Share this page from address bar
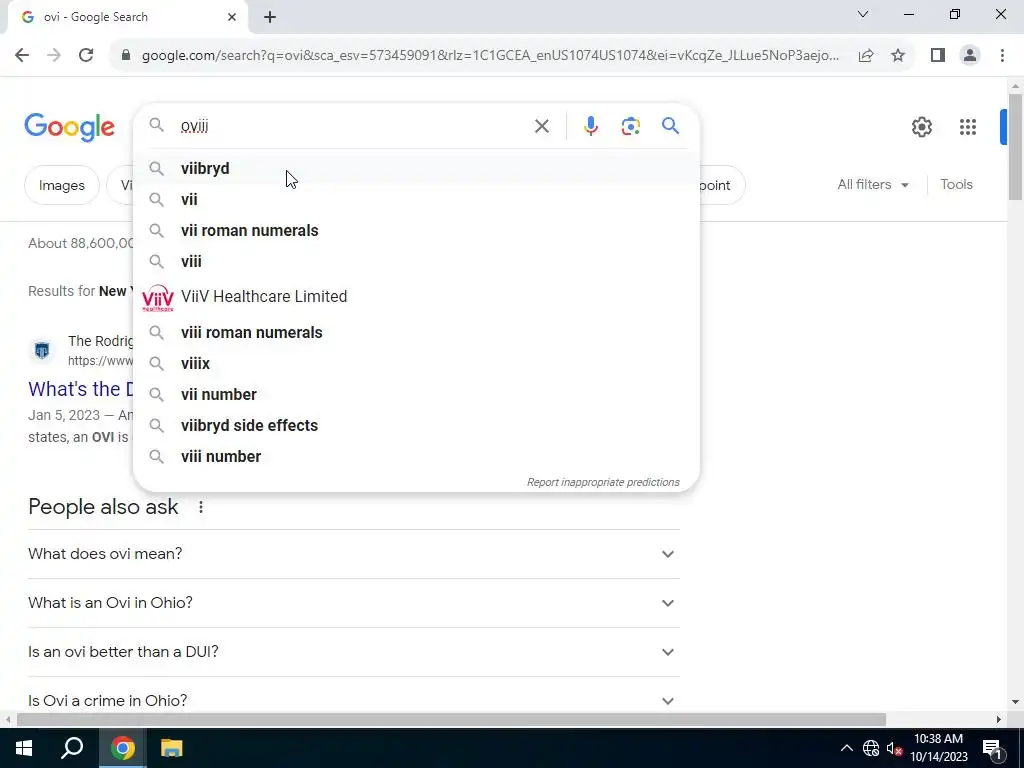 pos(866,56)
